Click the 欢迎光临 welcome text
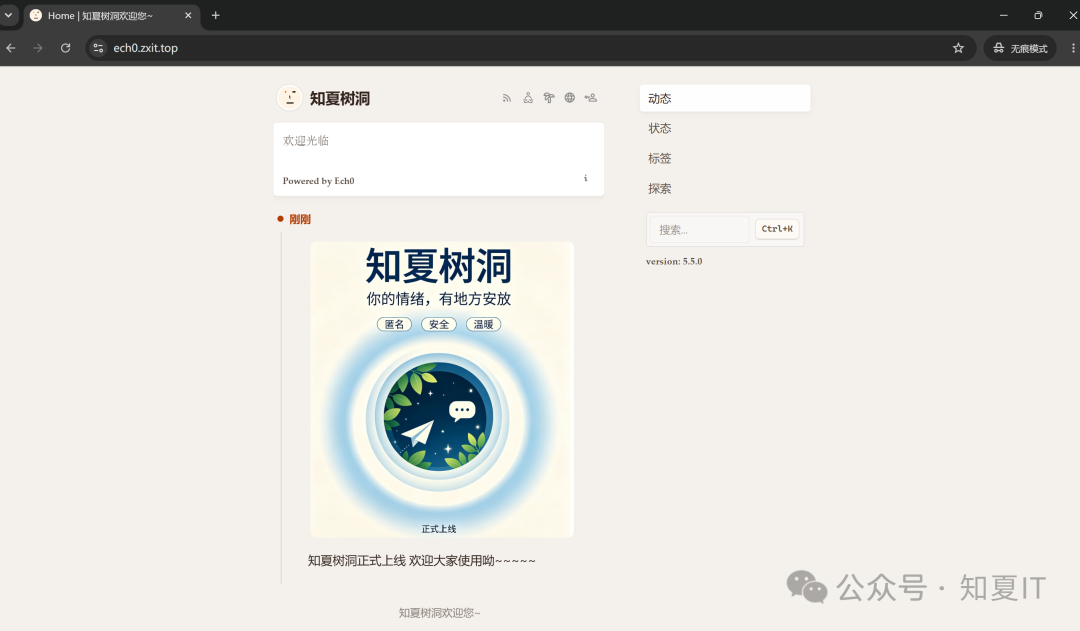Image resolution: width=1080 pixels, height=631 pixels. pyautogui.click(x=306, y=141)
